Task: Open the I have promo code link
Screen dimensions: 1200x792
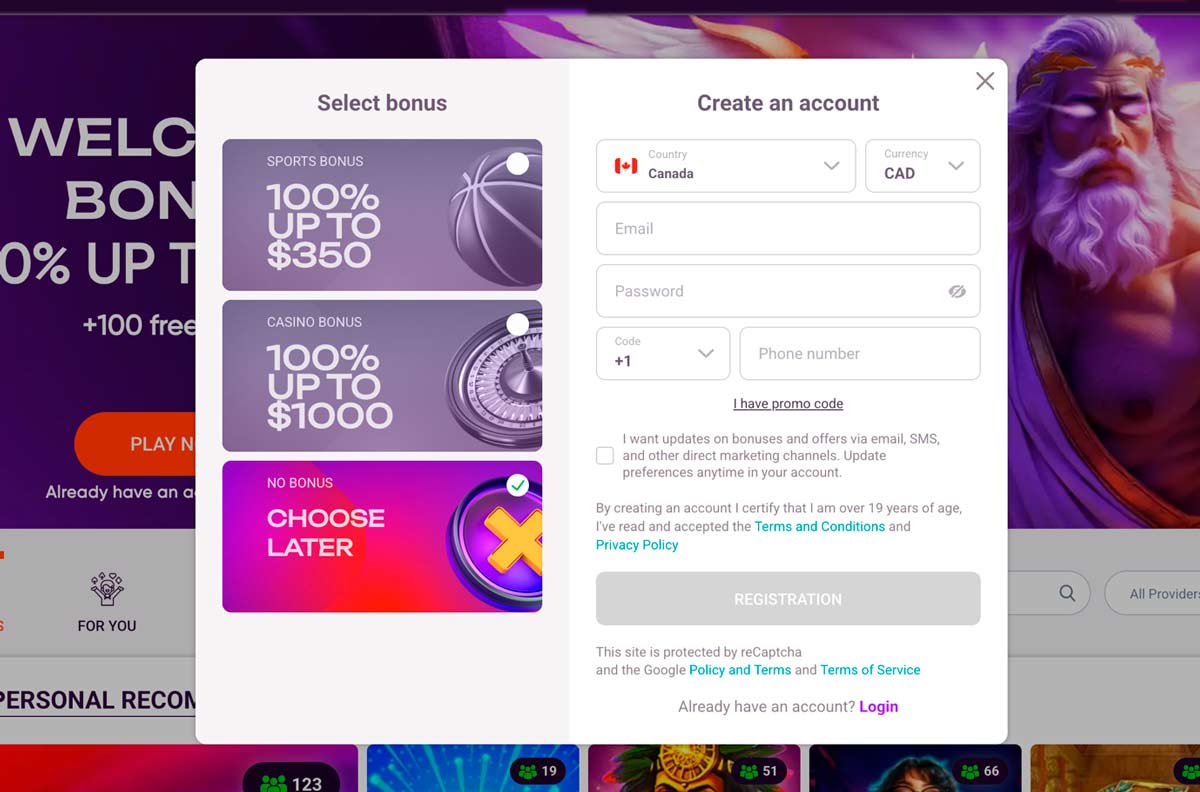Action: [788, 404]
